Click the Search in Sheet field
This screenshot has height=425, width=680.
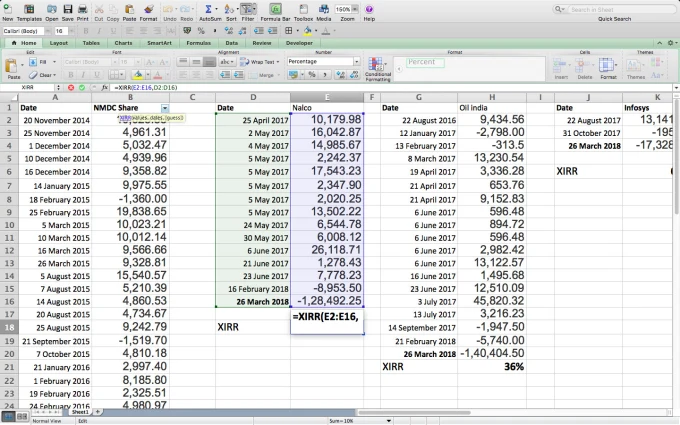[x=614, y=9]
